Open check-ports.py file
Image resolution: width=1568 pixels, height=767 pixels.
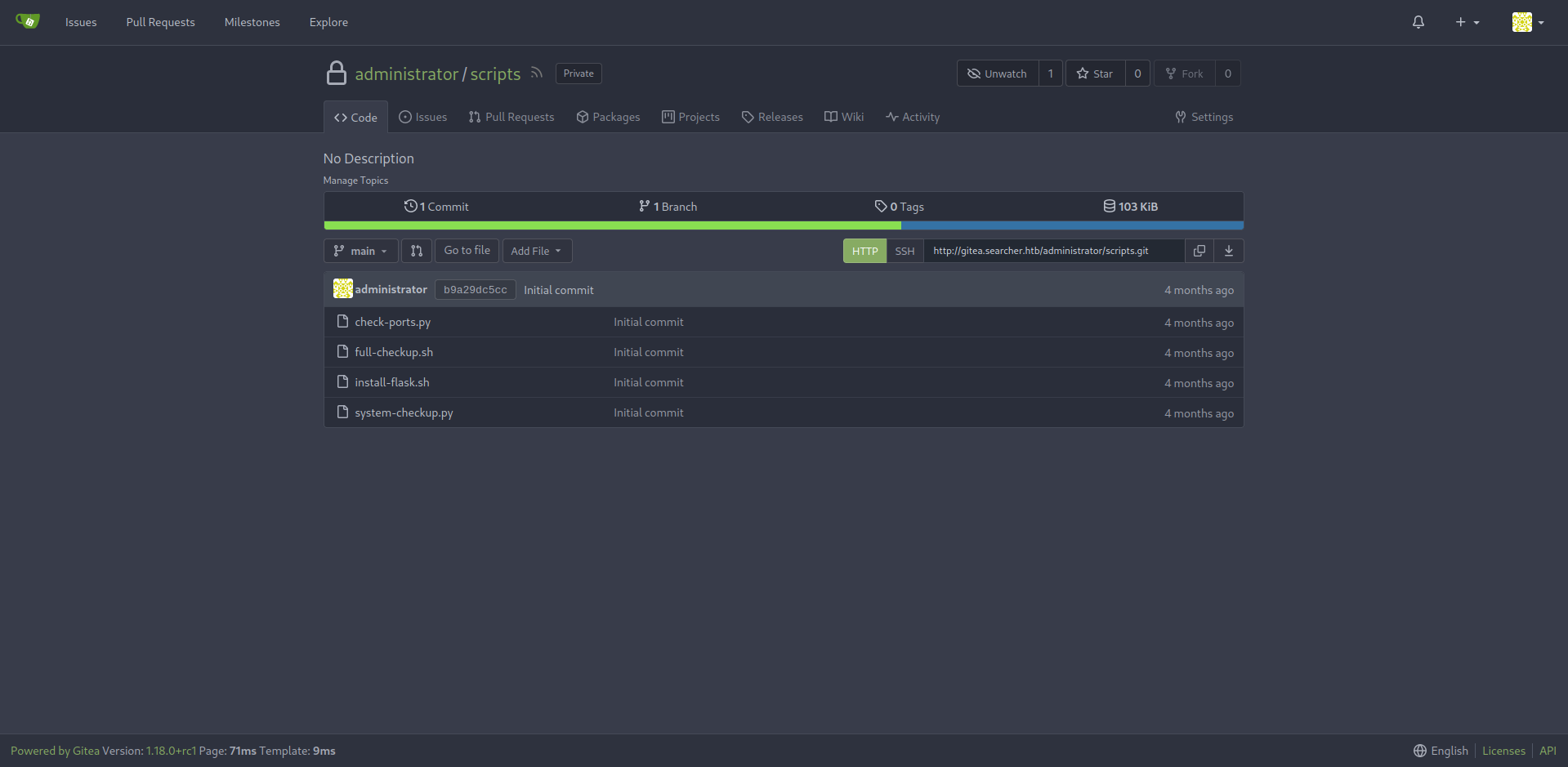(x=392, y=322)
